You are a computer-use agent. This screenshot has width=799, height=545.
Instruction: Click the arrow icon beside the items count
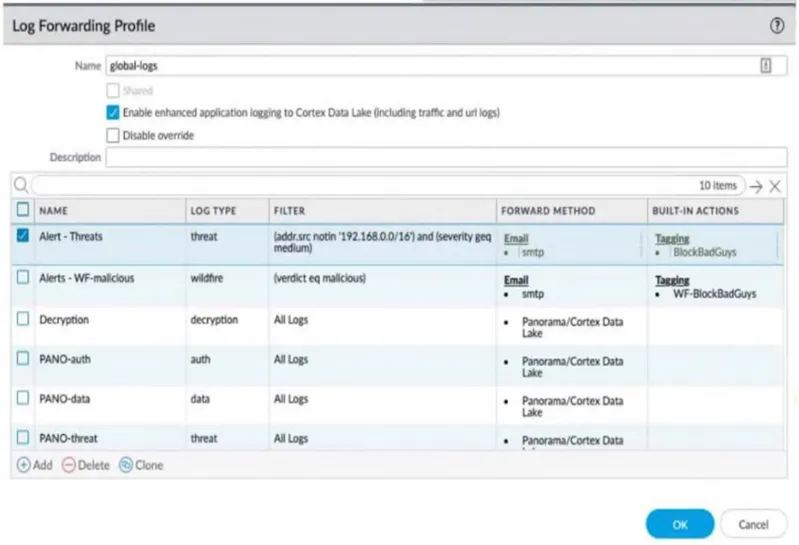coord(756,186)
